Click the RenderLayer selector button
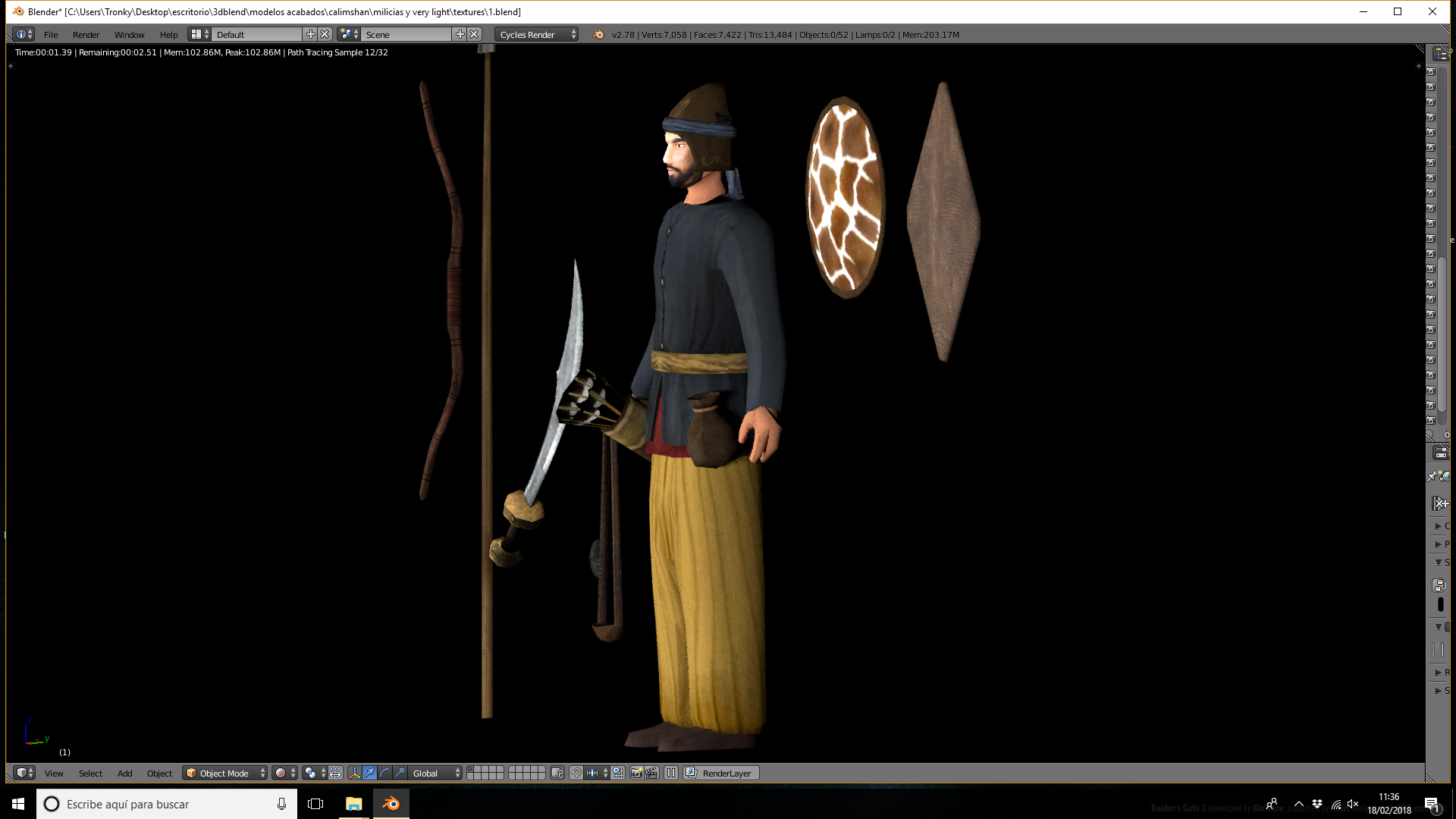 [x=721, y=773]
